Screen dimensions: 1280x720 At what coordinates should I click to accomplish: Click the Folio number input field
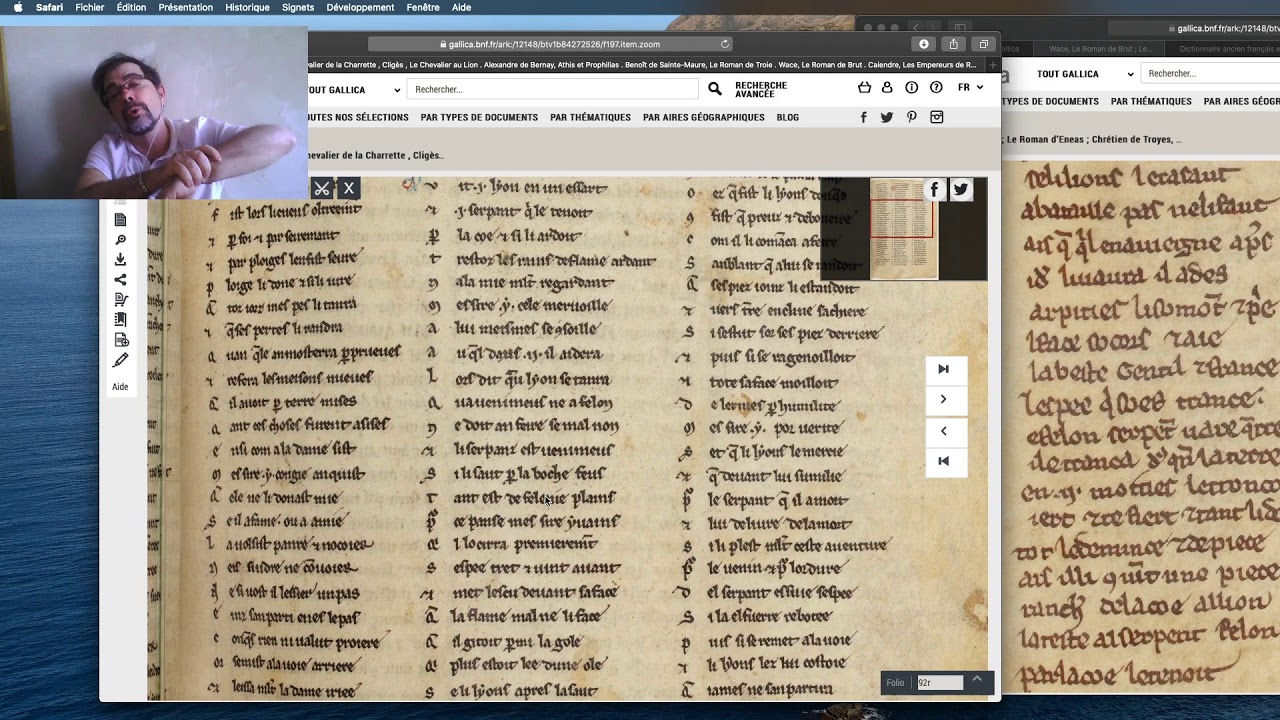[939, 683]
